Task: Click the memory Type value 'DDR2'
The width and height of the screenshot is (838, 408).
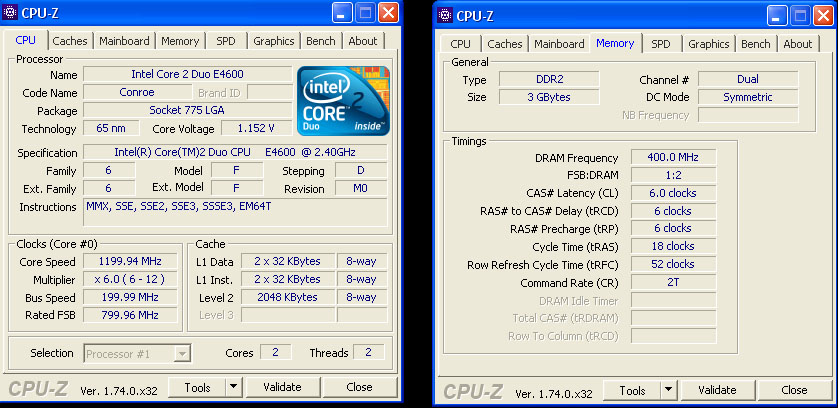Action: tap(549, 79)
